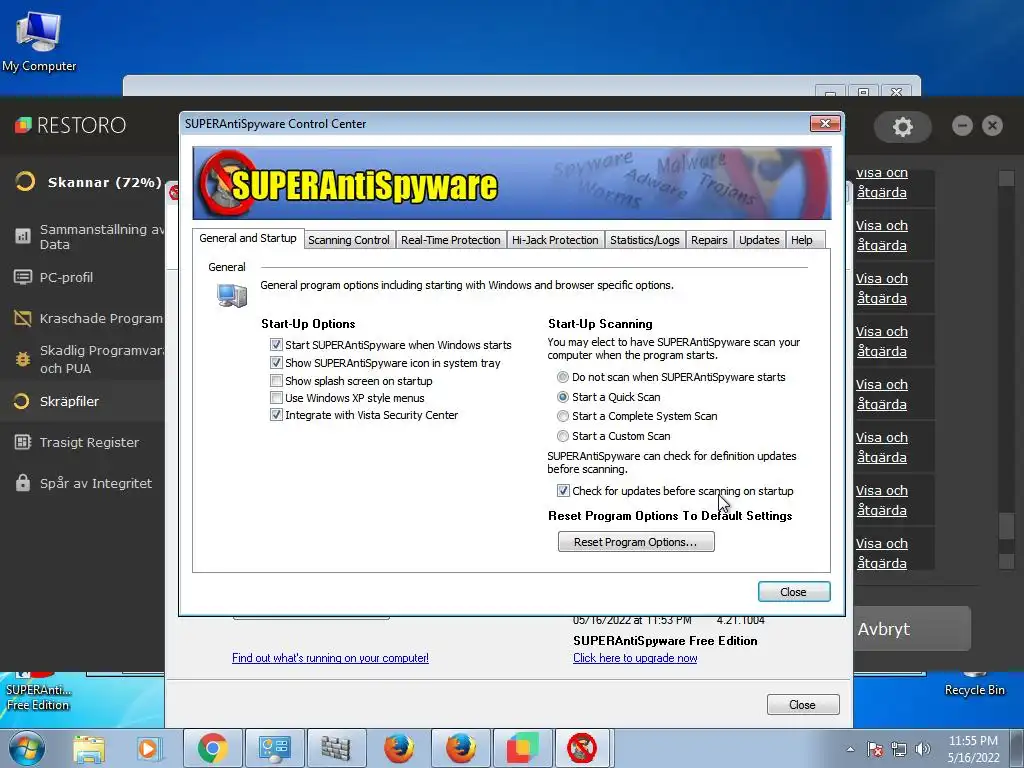This screenshot has height=768, width=1024.
Task: Switch to the Restoro taskbar icon
Action: click(522, 748)
